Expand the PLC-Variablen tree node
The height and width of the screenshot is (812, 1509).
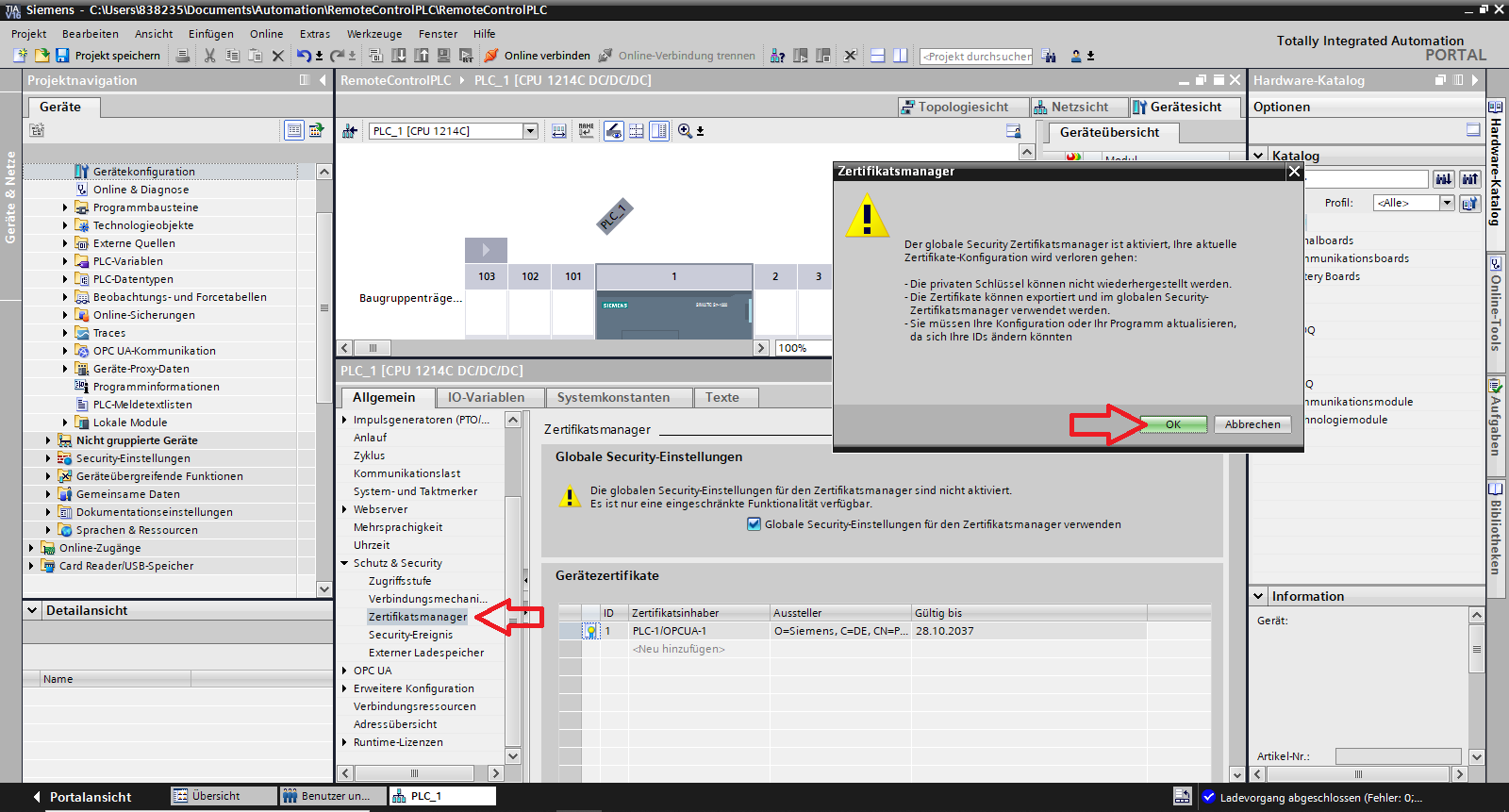click(65, 261)
